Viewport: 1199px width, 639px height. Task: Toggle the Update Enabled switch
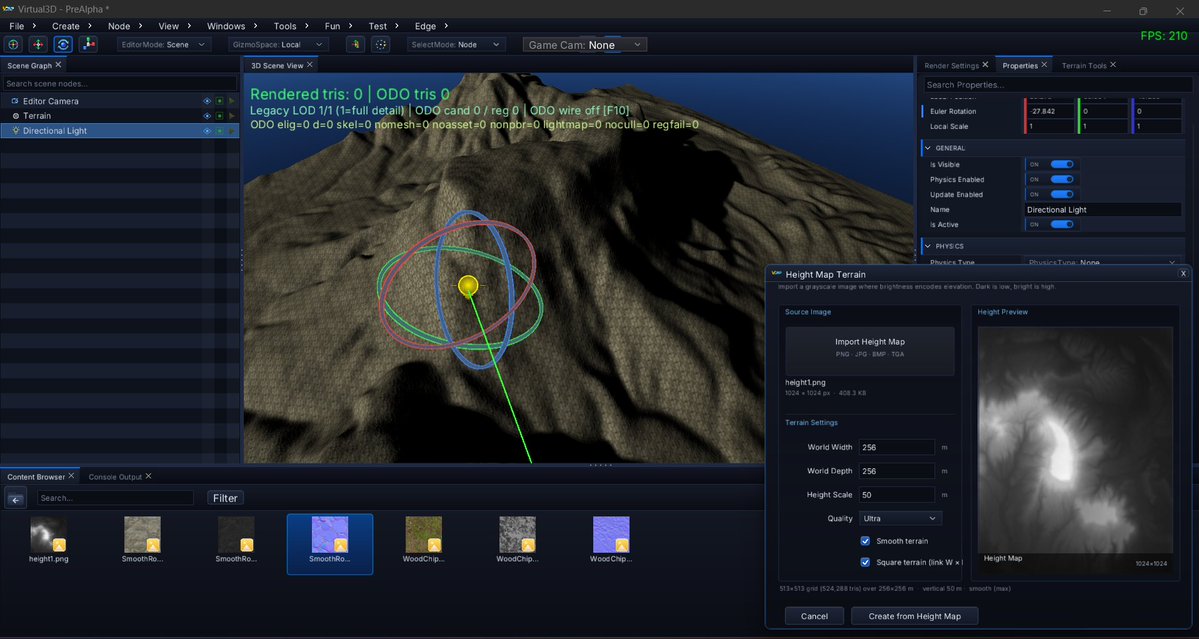click(1062, 194)
